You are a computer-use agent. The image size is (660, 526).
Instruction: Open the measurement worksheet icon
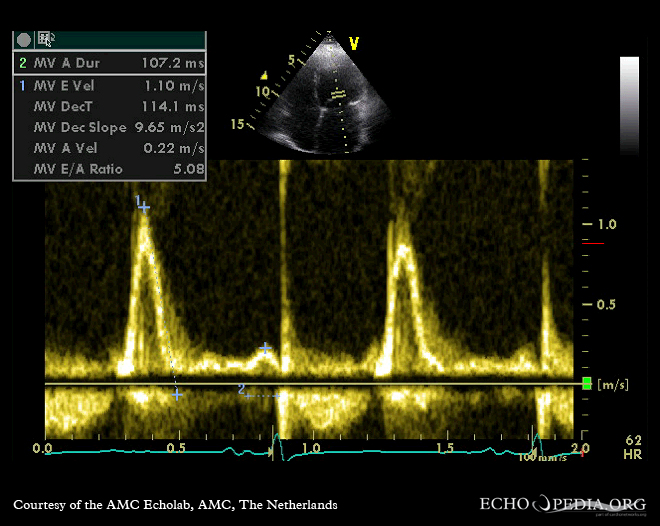46,40
